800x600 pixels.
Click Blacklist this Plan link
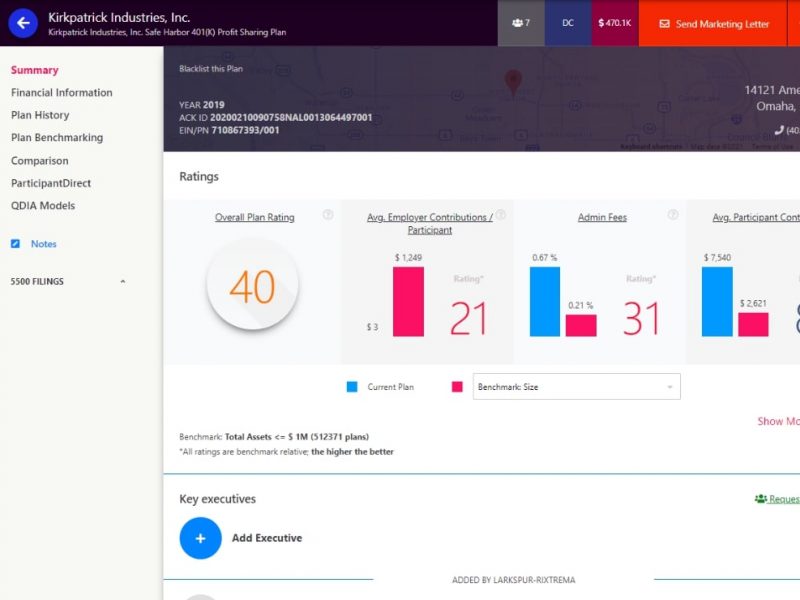(x=211, y=69)
